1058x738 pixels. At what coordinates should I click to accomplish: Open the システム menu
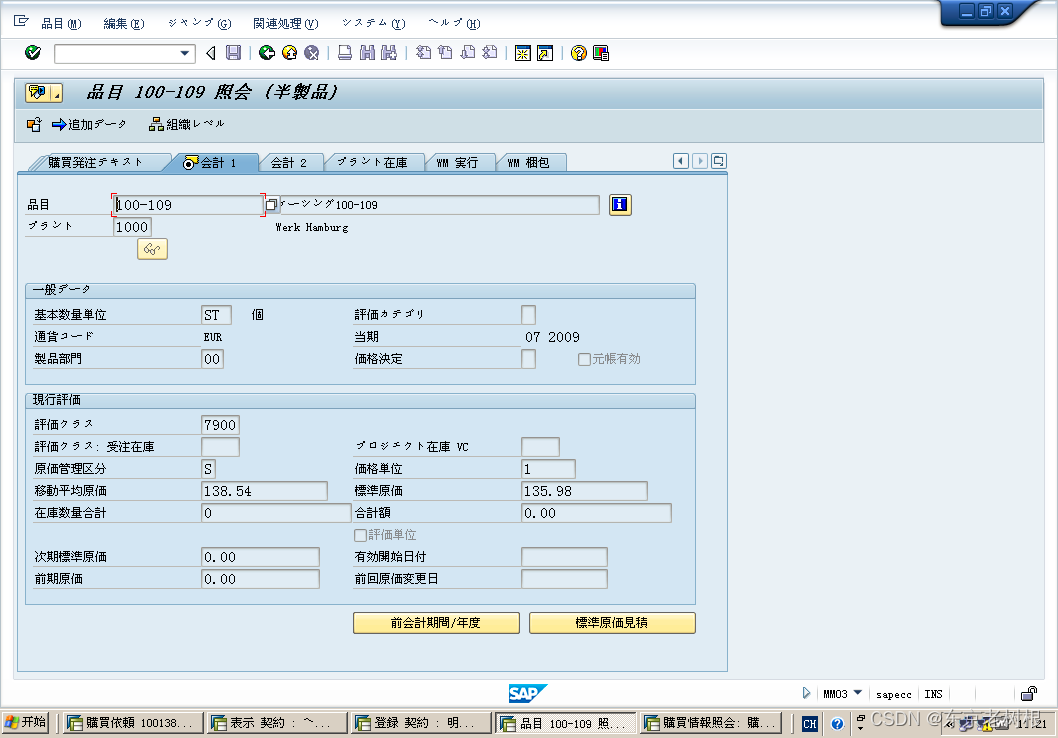click(373, 24)
